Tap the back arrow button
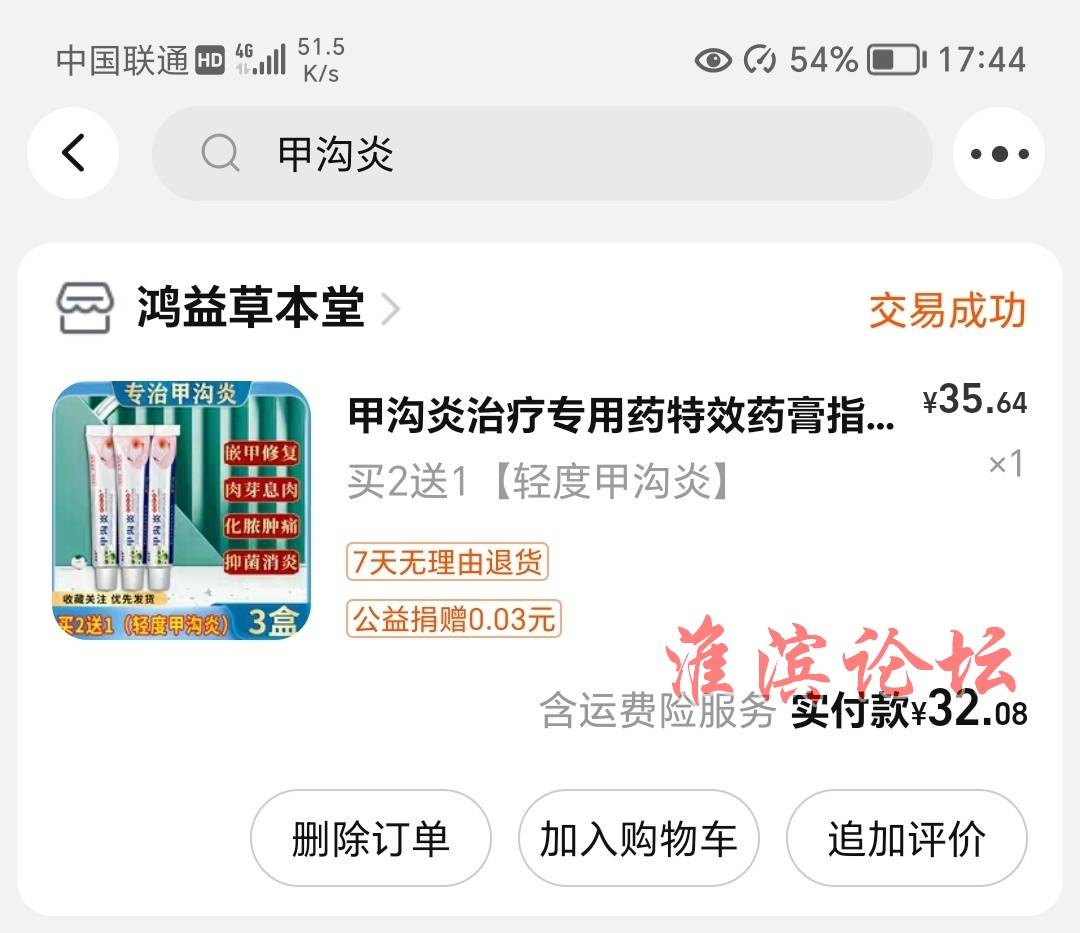Viewport: 1080px width, 933px height. [73, 153]
